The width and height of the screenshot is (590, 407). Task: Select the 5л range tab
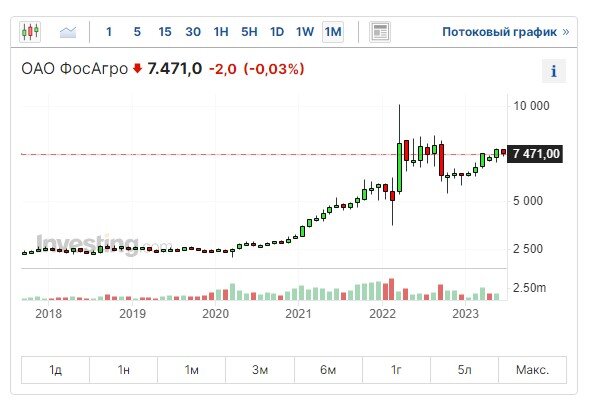(464, 370)
